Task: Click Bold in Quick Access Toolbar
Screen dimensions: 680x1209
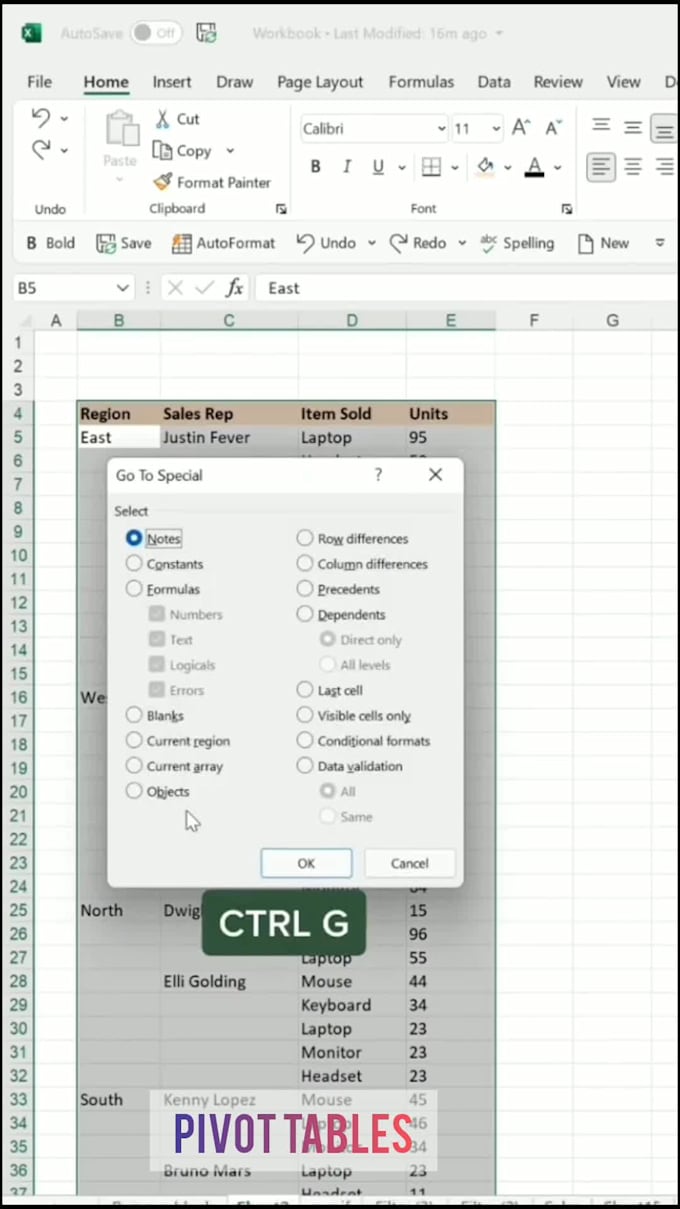Action: point(50,243)
